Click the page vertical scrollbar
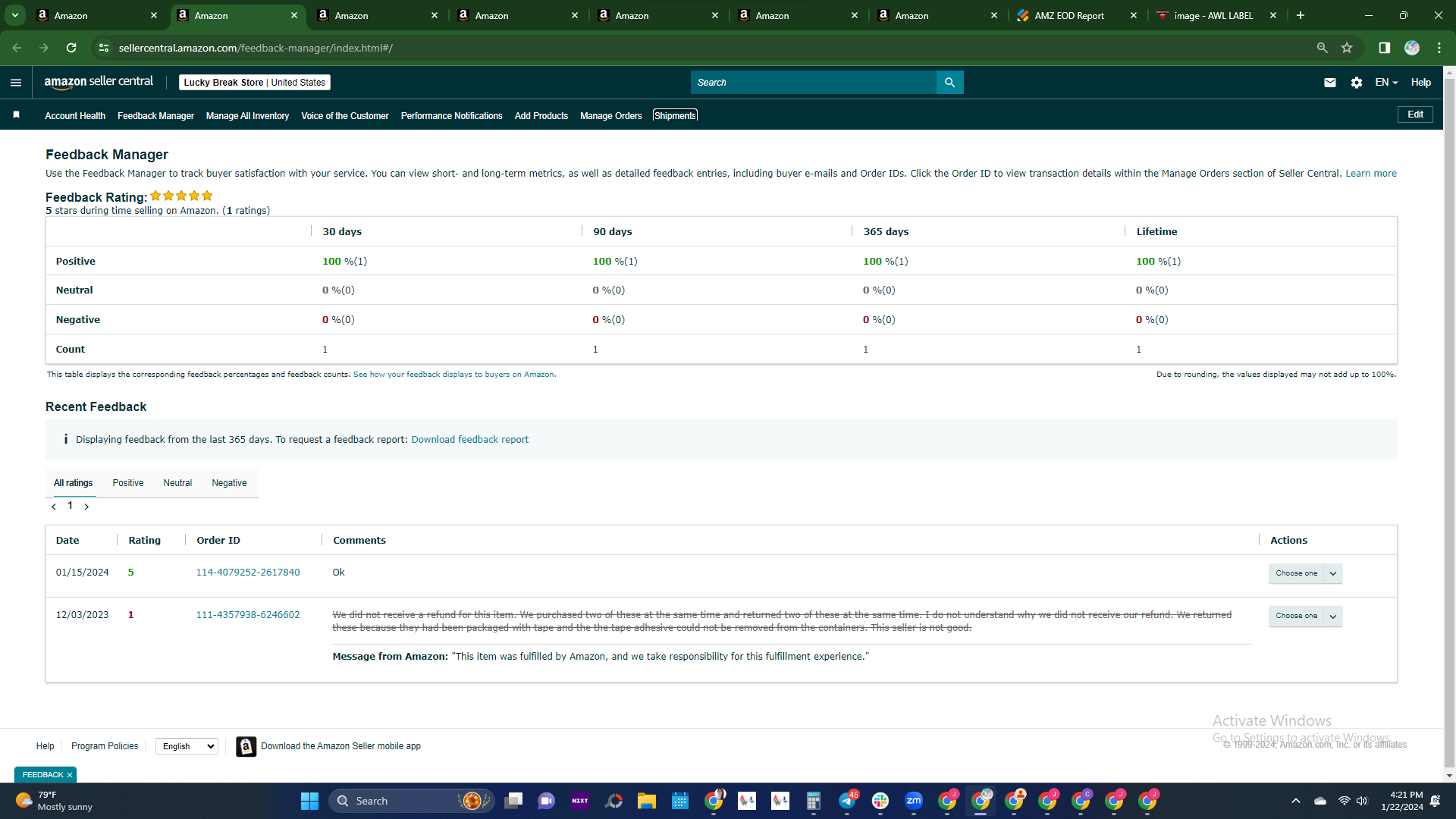The height and width of the screenshot is (819, 1456). pyautogui.click(x=1449, y=425)
